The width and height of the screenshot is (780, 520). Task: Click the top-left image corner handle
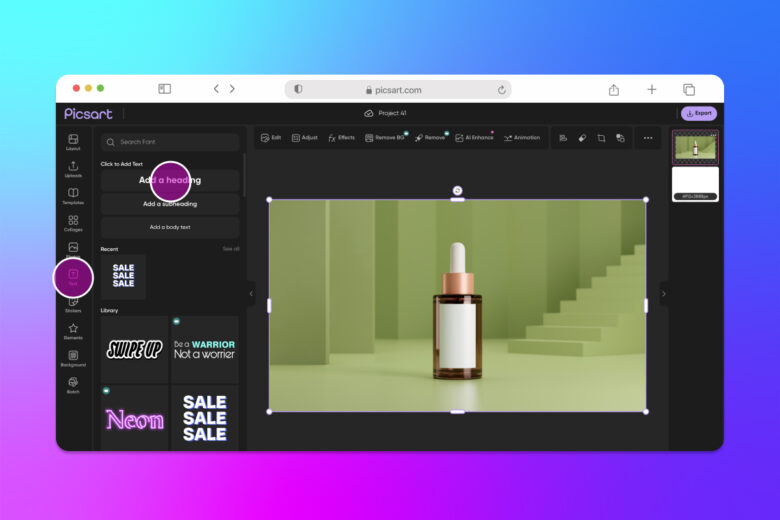pos(270,200)
